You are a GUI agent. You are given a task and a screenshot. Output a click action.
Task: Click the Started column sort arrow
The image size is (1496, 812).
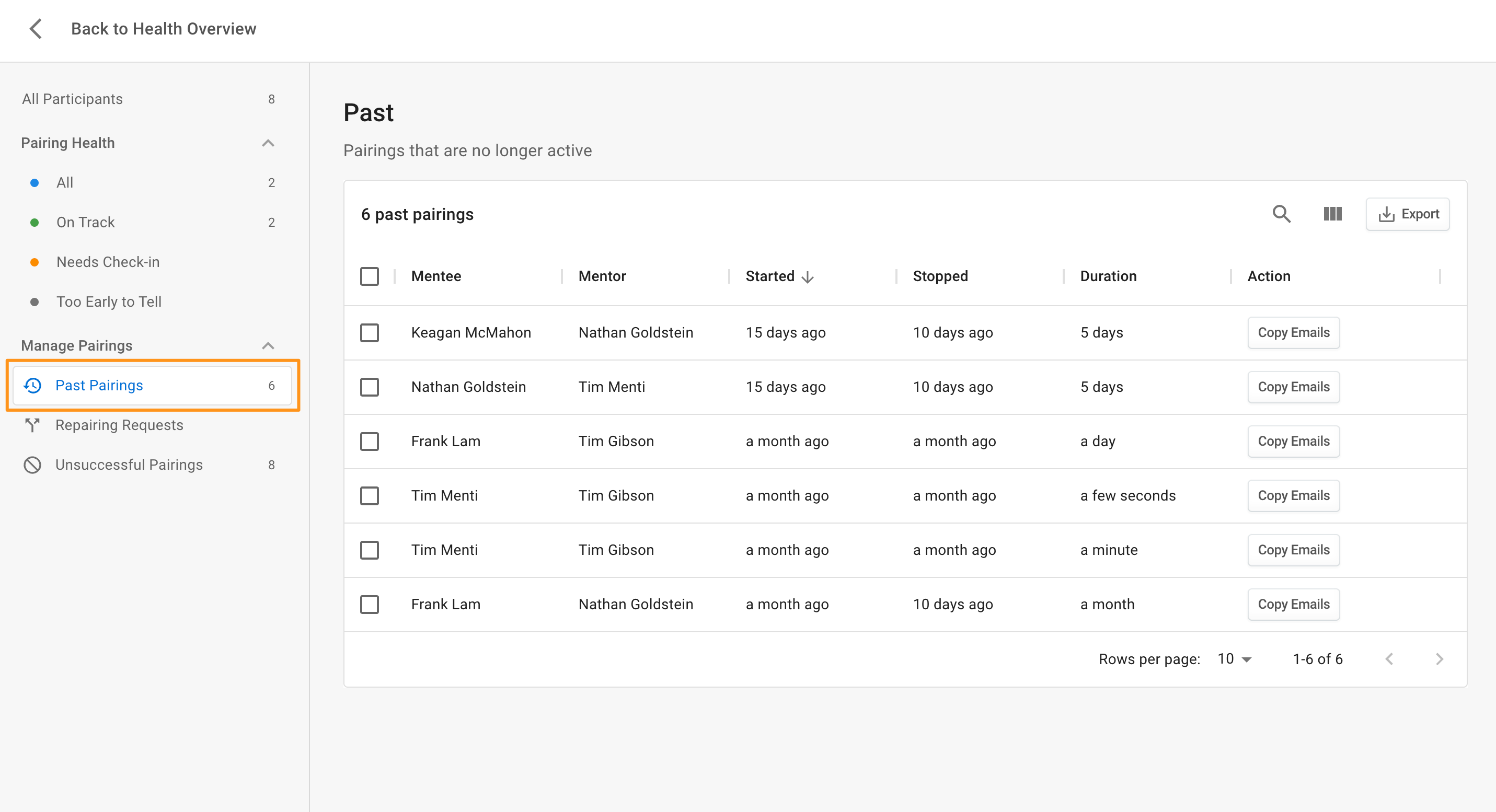[x=807, y=277]
